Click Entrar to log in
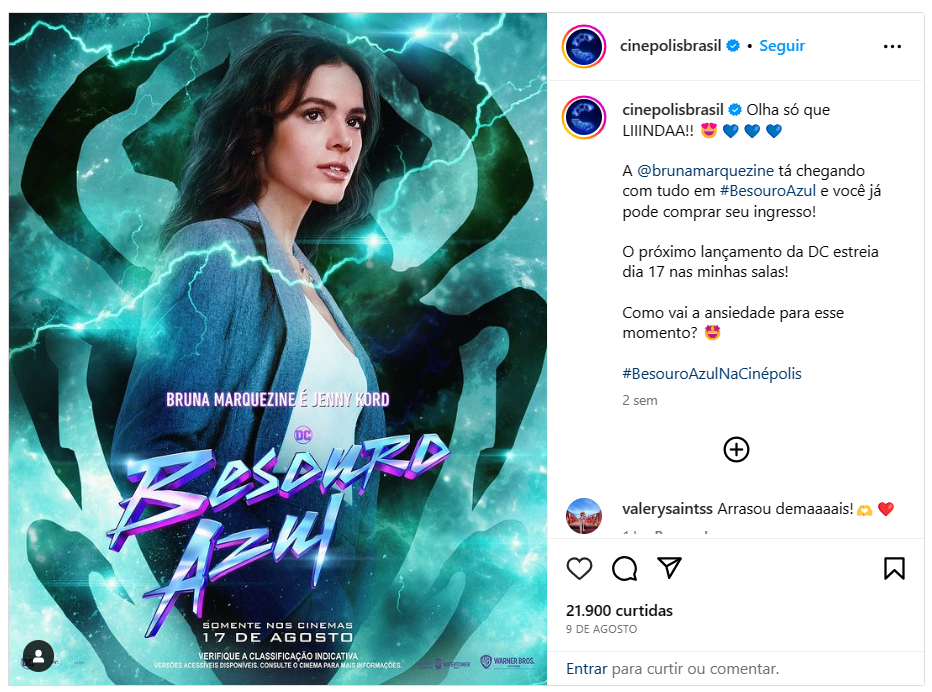This screenshot has height=692, width=932. (x=586, y=669)
